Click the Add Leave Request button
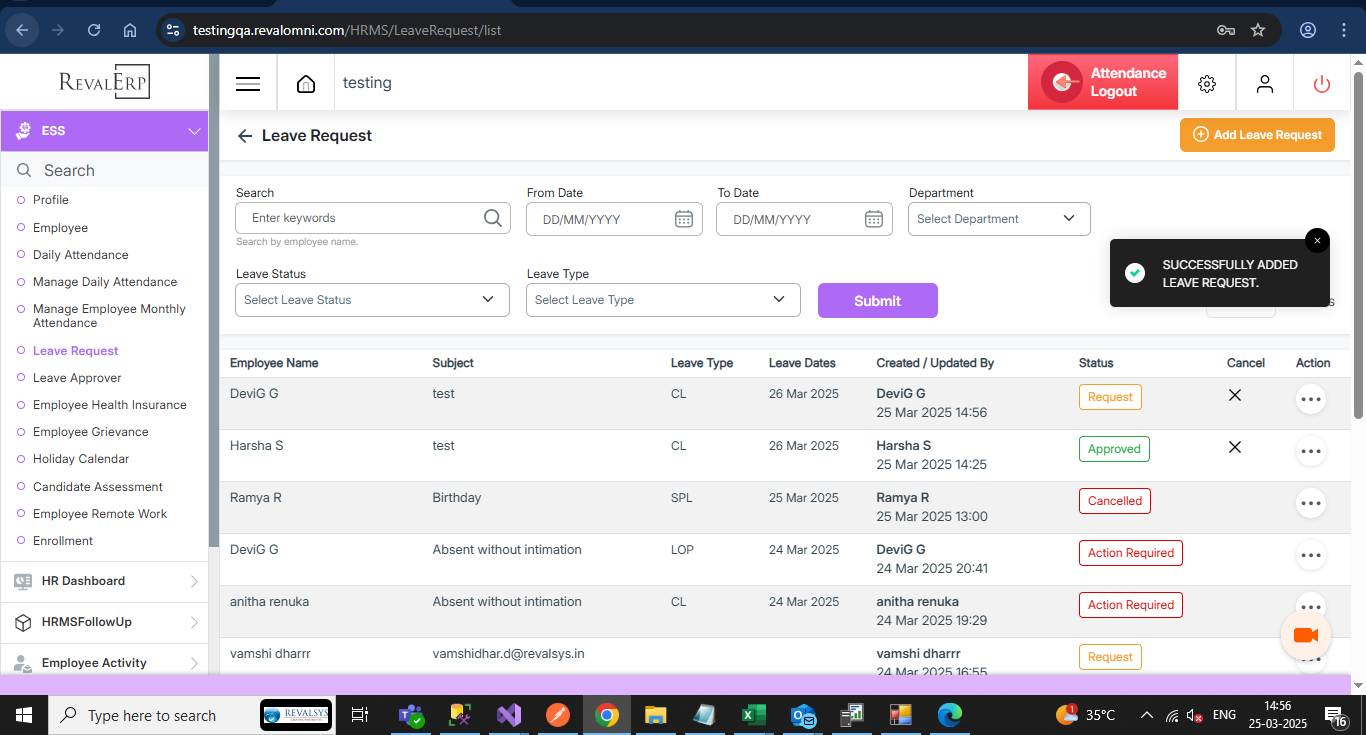Screen dimensions: 1366x735 point(1257,135)
